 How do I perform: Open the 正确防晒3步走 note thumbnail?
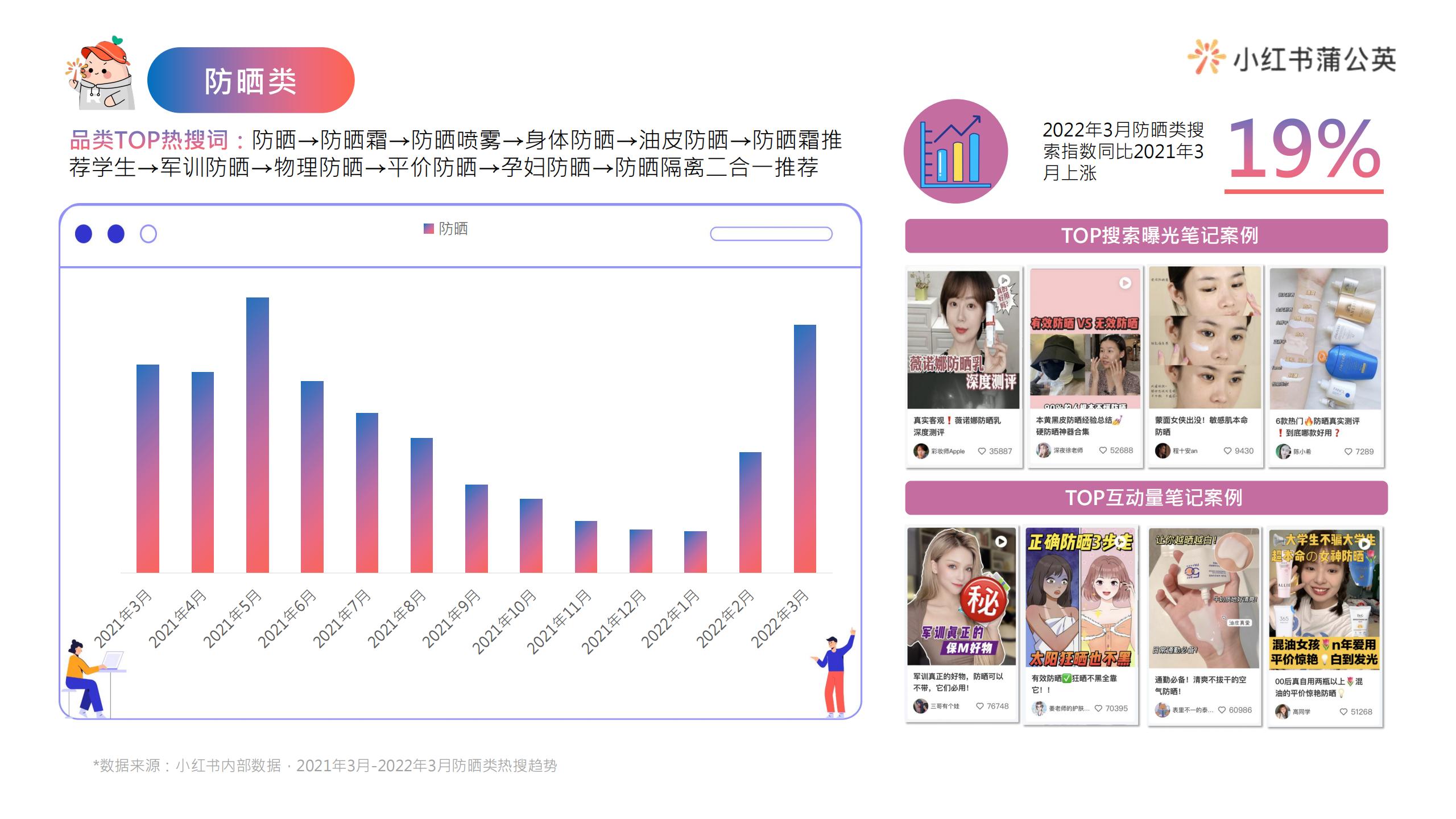(x=1080, y=597)
